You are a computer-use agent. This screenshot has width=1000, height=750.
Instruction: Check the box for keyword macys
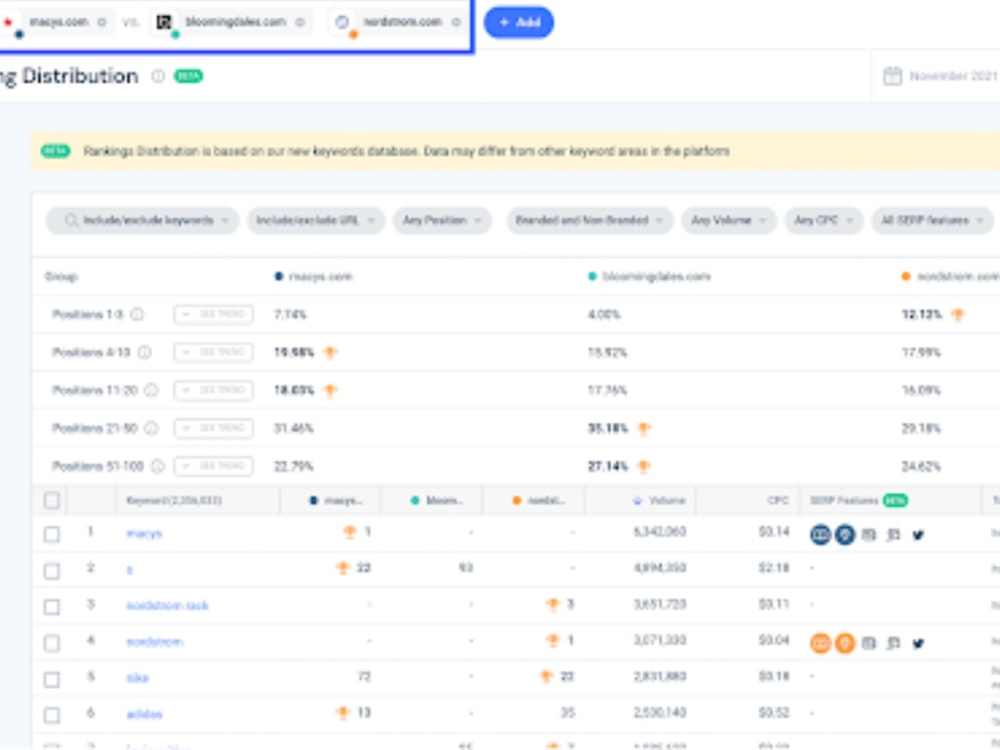pyautogui.click(x=52, y=534)
